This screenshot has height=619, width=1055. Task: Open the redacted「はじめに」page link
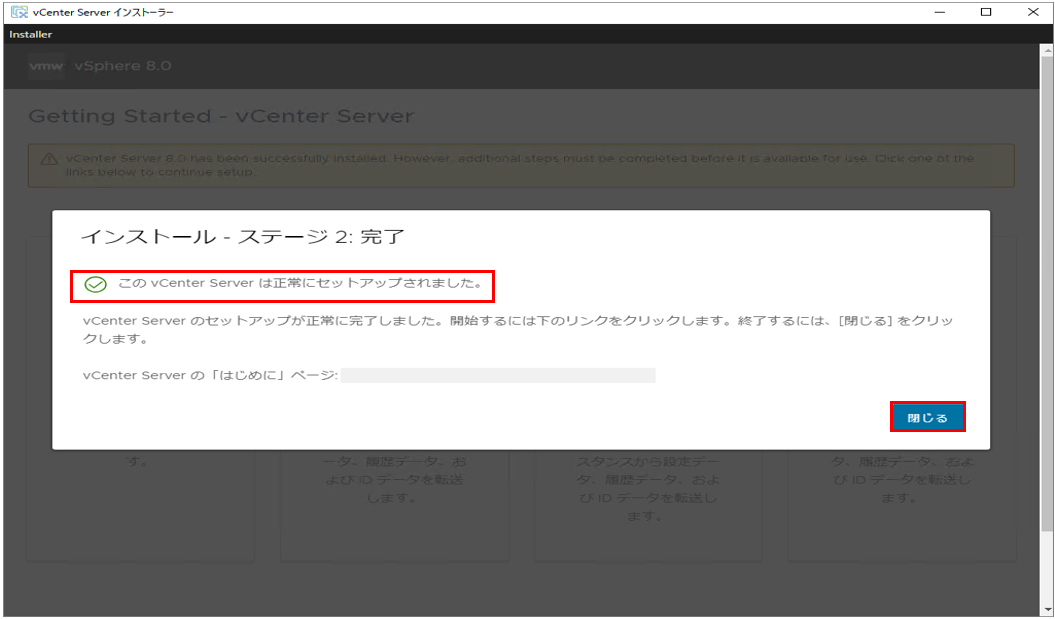coord(497,376)
